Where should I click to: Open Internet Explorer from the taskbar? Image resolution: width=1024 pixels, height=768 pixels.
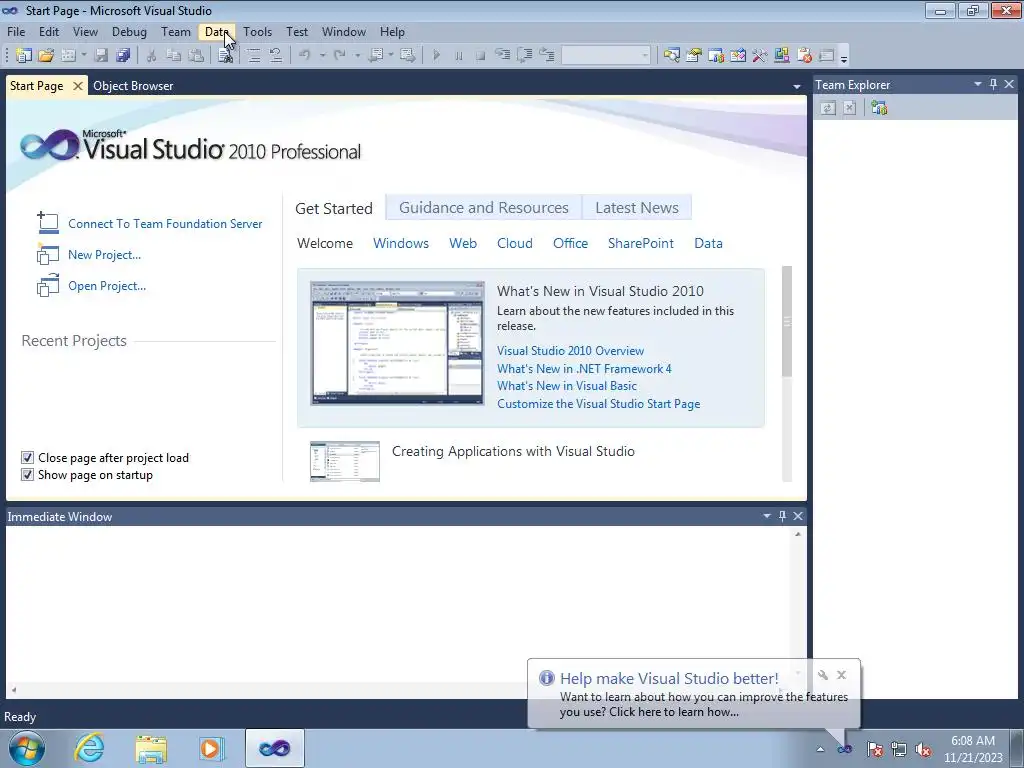coord(89,748)
